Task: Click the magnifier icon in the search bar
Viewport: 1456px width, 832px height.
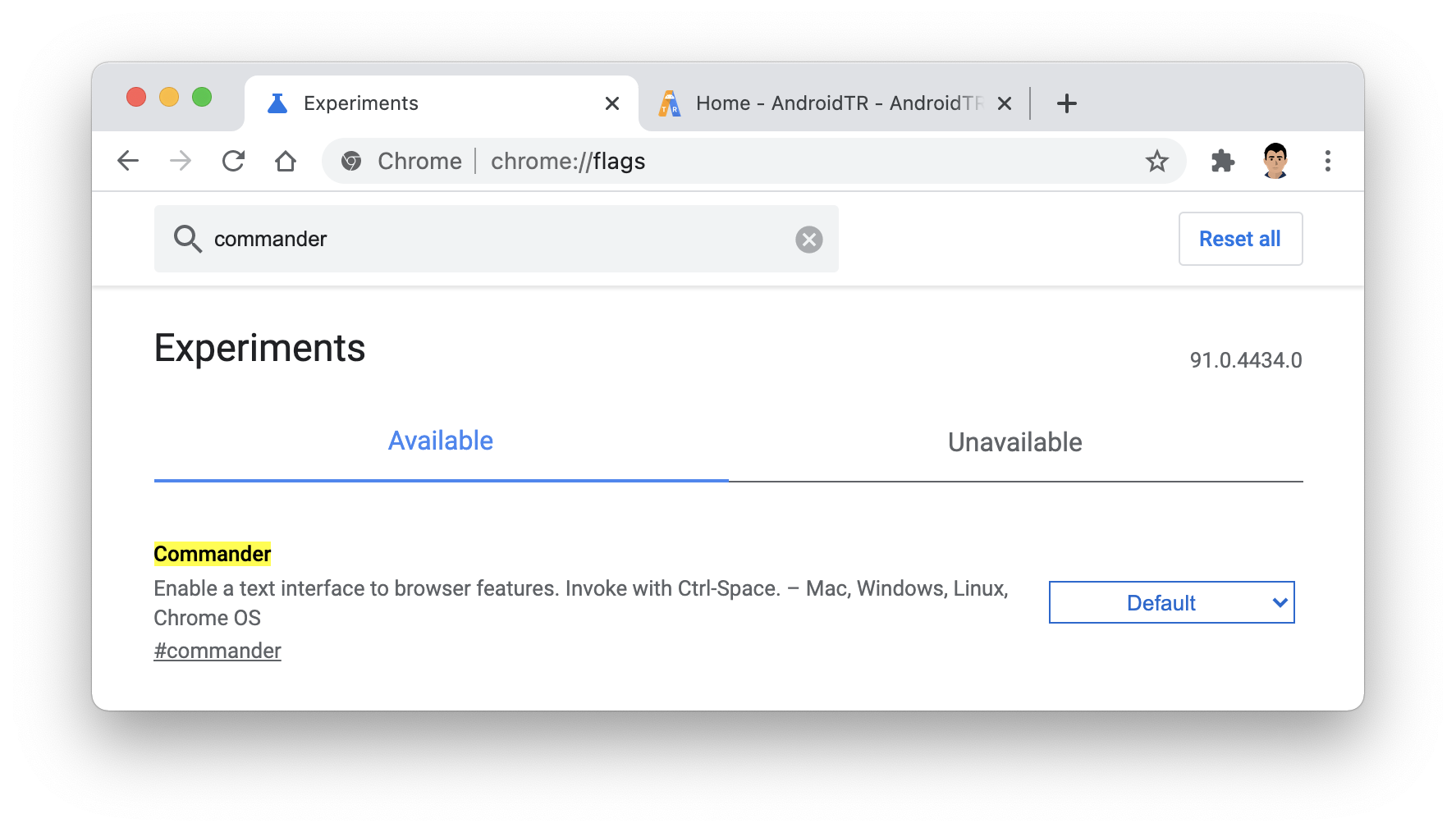Action: [188, 239]
